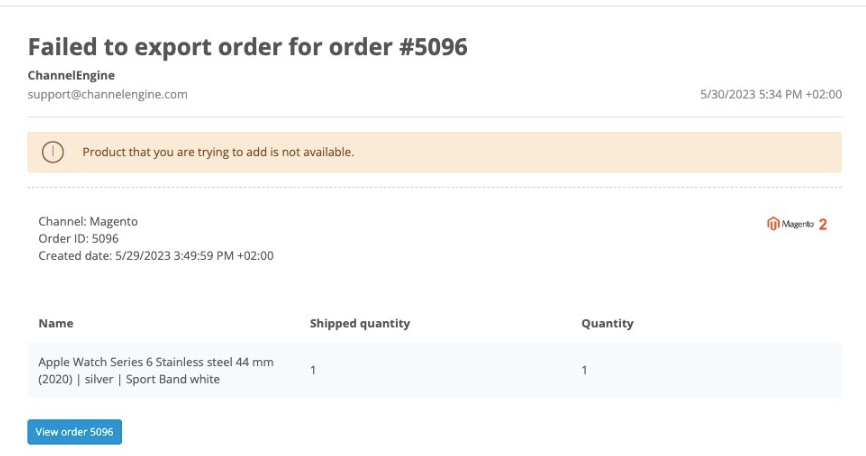Open order via View order 5096 button
This screenshot has height=456, width=866.
74,432
